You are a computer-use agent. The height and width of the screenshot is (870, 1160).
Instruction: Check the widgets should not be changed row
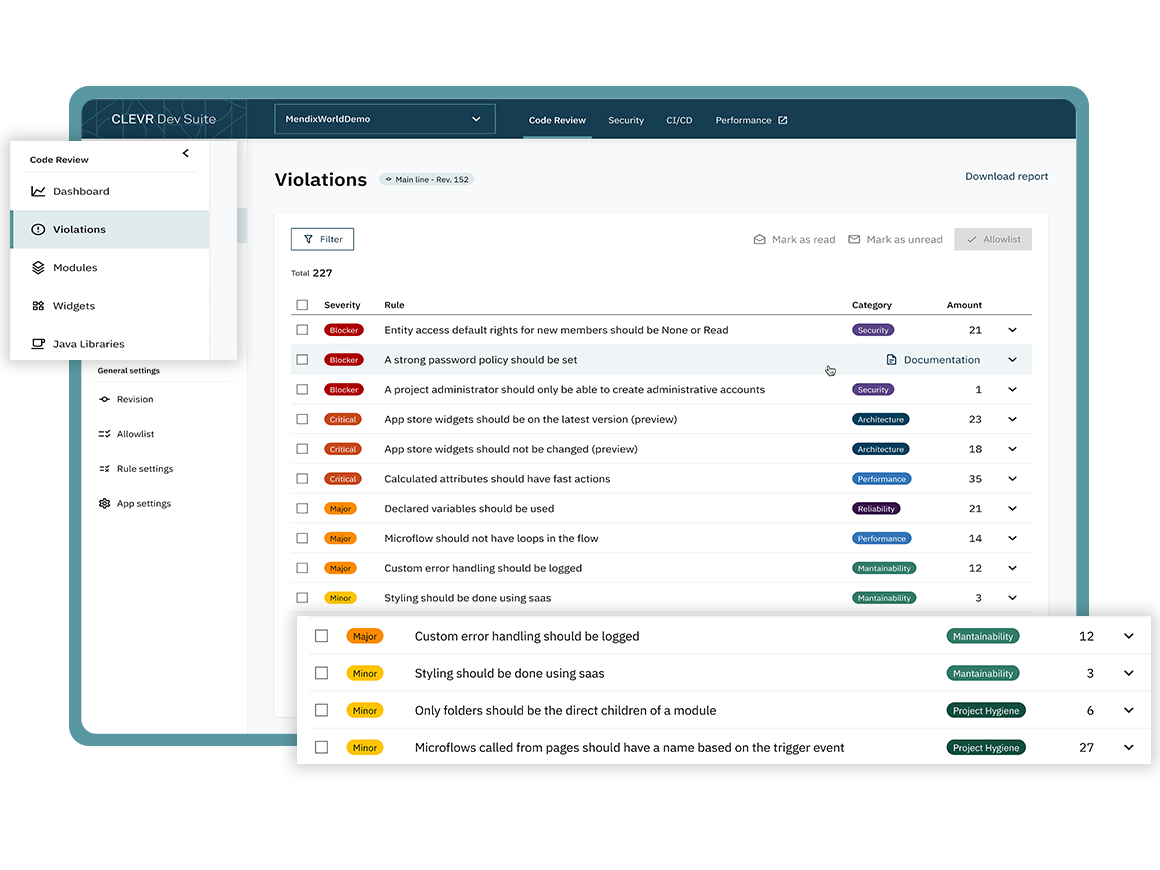(x=302, y=449)
